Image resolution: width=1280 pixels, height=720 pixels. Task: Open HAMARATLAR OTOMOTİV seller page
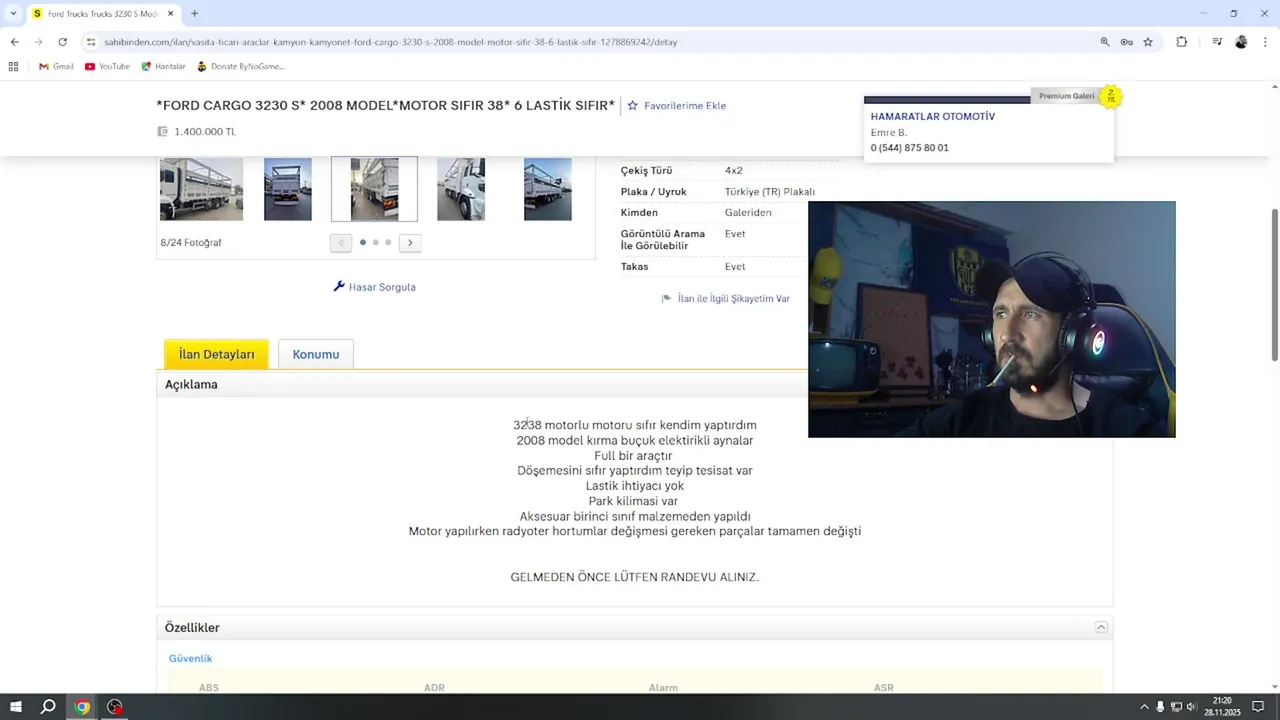(x=932, y=116)
